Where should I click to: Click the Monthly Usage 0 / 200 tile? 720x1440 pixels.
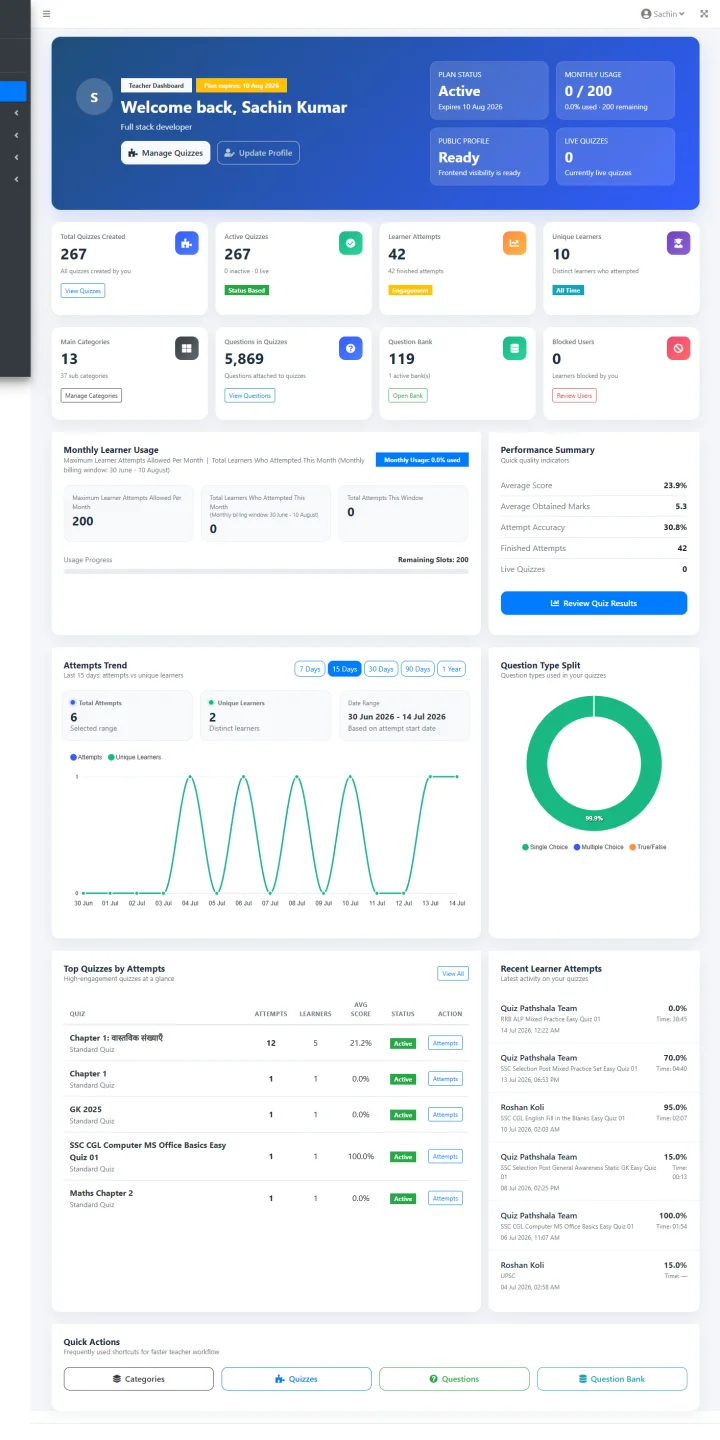click(x=615, y=91)
